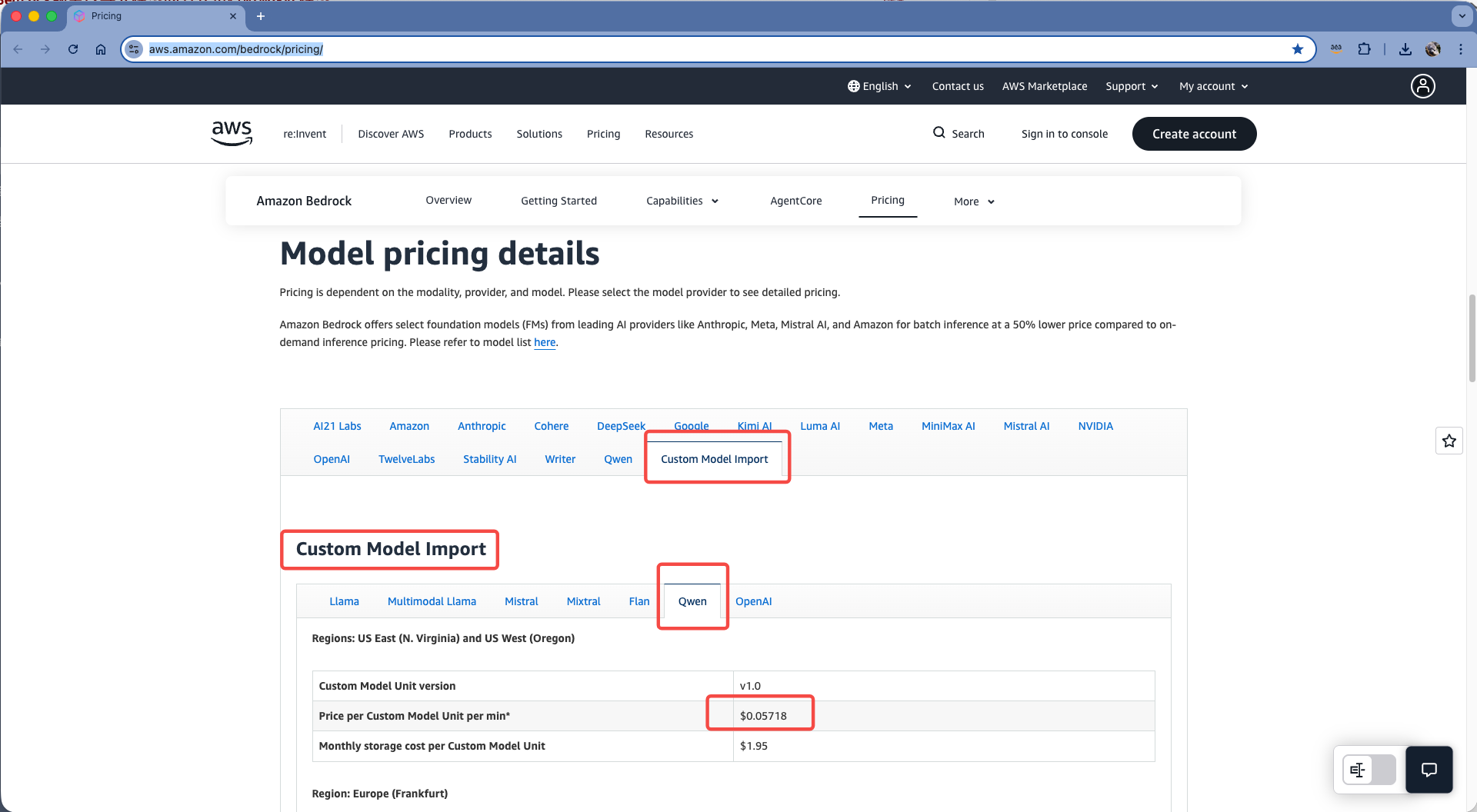Switch to the Anthropic provider tab
1477x812 pixels.
(x=482, y=426)
